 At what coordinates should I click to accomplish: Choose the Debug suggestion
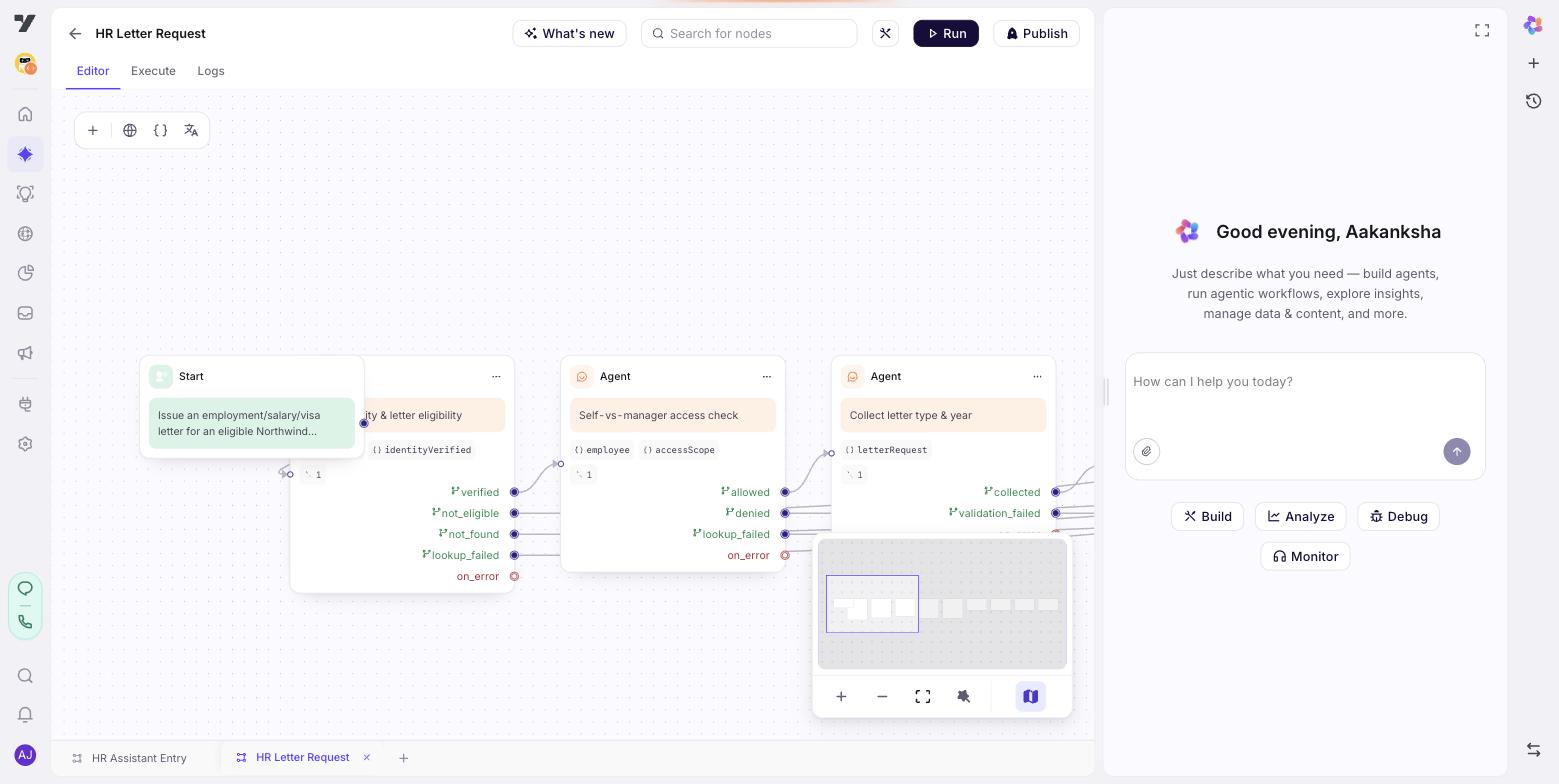1398,516
